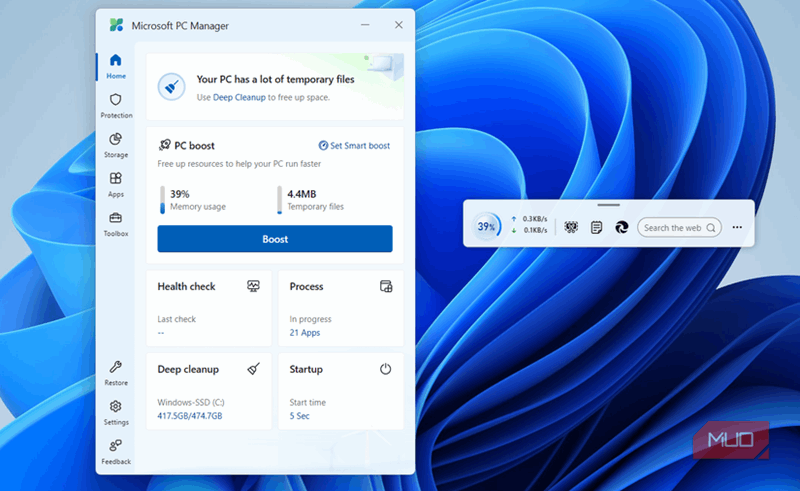800x491 pixels.
Task: Open Set Smart boost option
Action: [354, 146]
